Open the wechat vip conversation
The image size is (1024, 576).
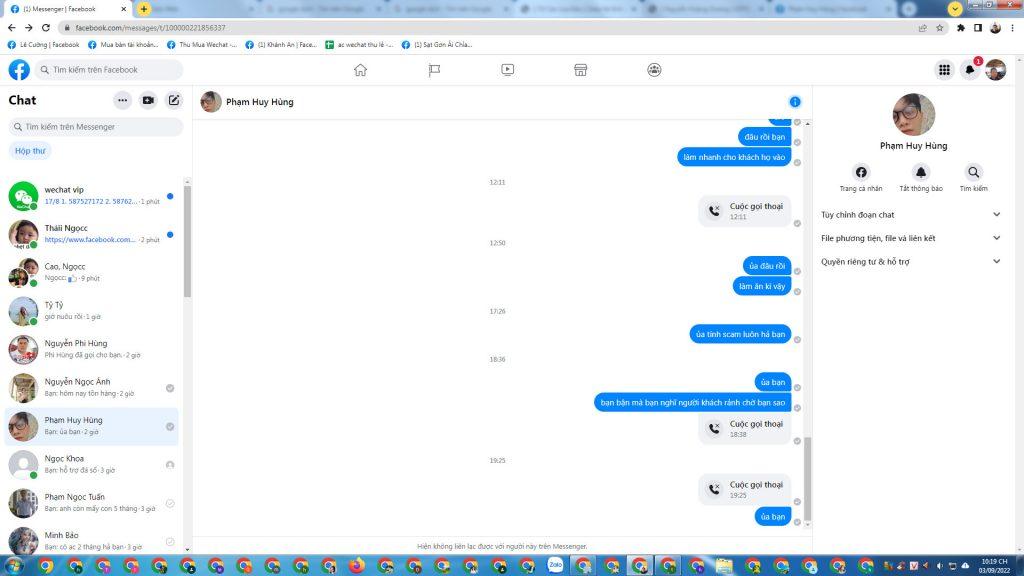[92, 195]
